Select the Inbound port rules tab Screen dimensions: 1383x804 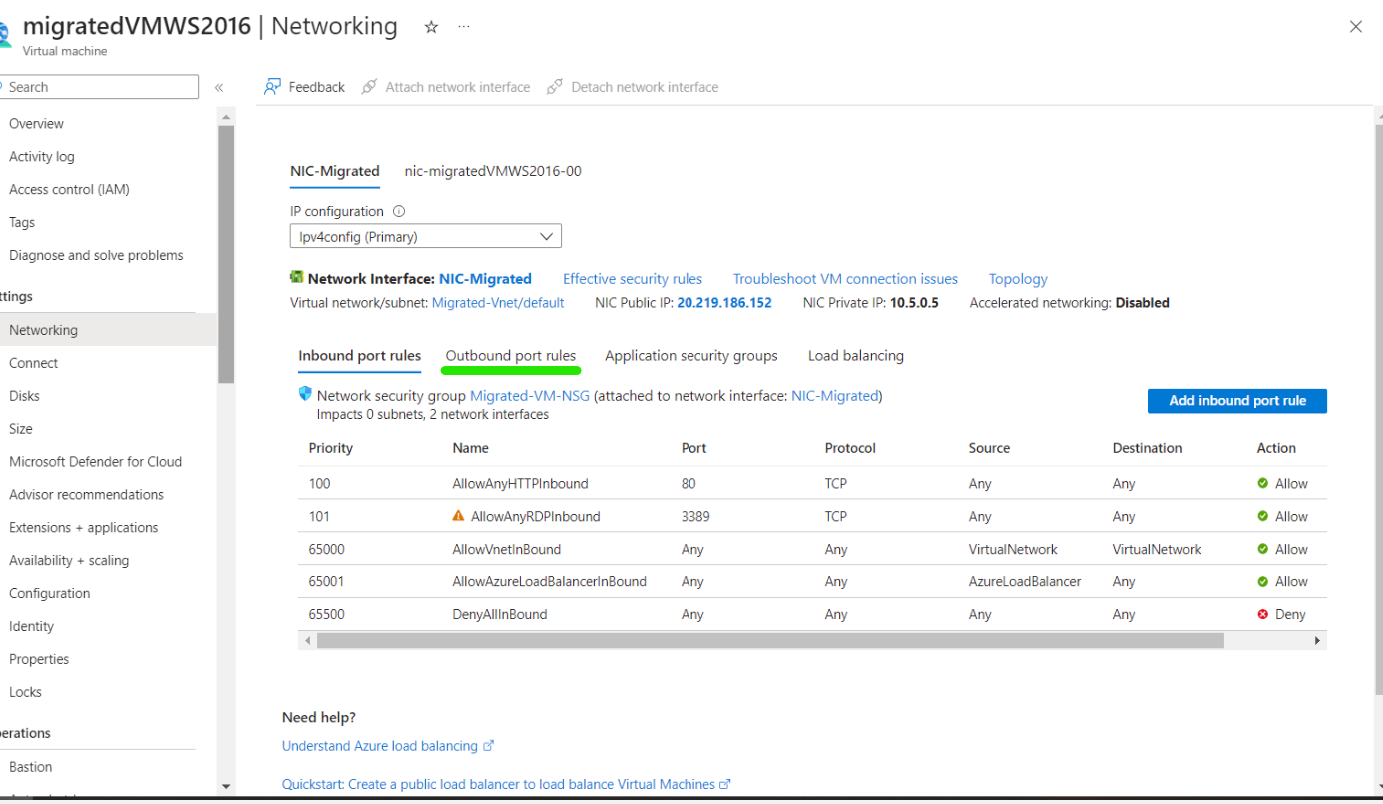click(360, 356)
